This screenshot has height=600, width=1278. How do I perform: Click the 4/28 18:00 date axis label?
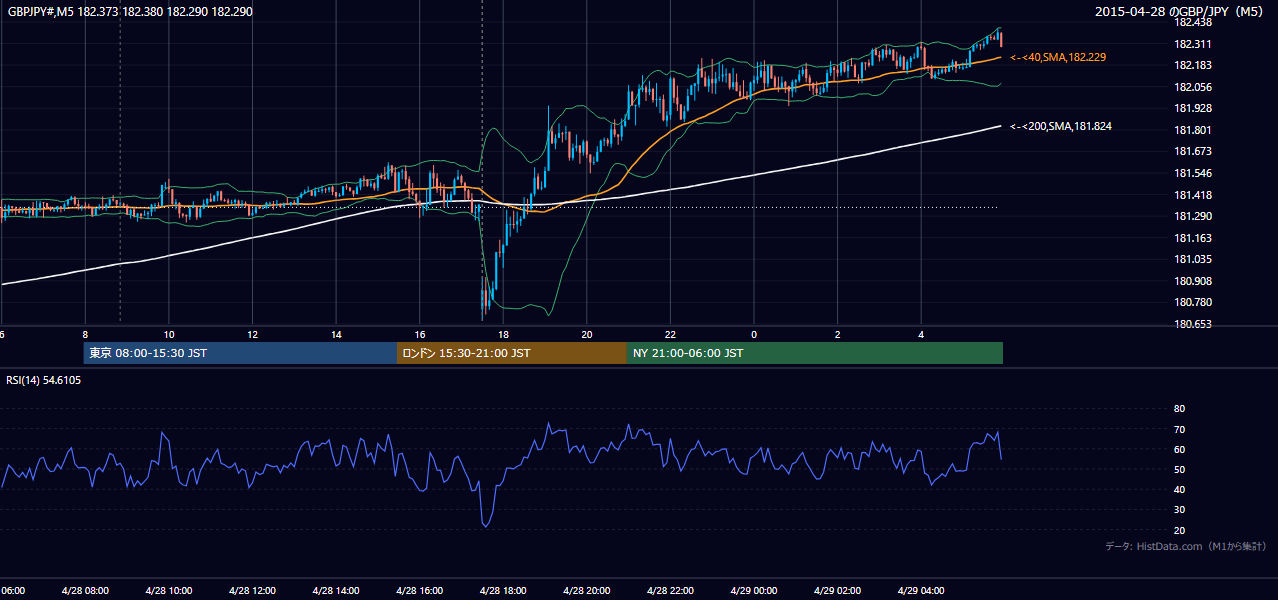503,591
